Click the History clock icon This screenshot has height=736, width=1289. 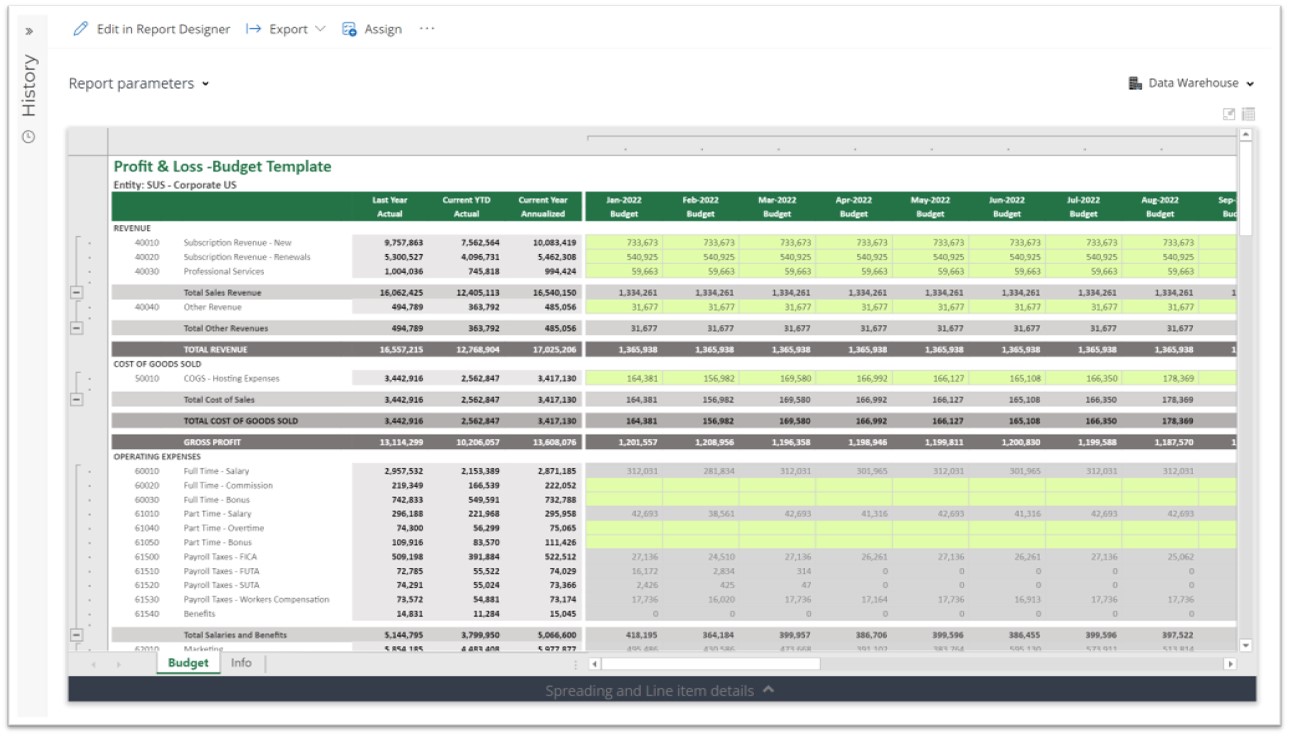click(x=29, y=136)
